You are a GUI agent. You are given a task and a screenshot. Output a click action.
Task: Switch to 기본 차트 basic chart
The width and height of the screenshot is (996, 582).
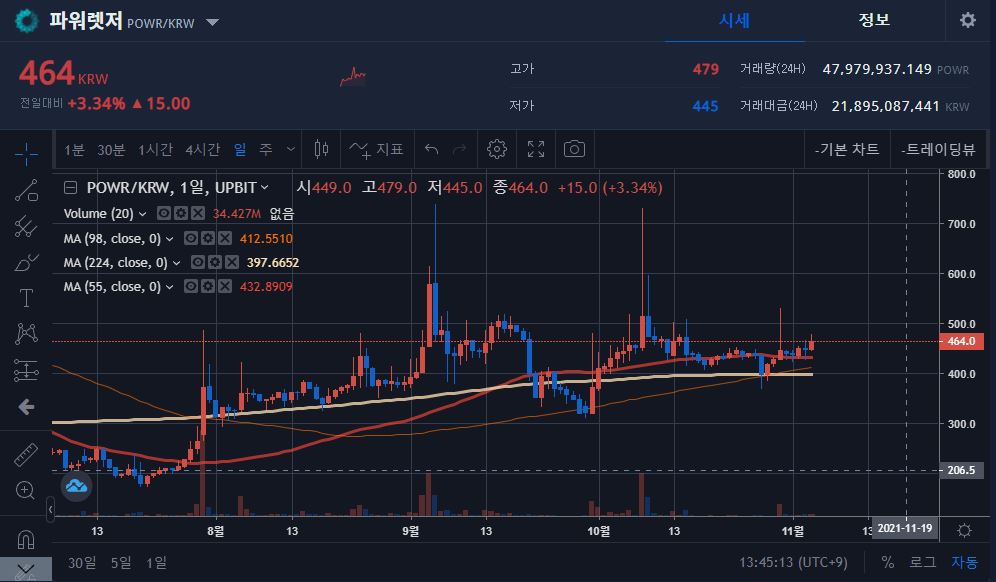(x=847, y=149)
